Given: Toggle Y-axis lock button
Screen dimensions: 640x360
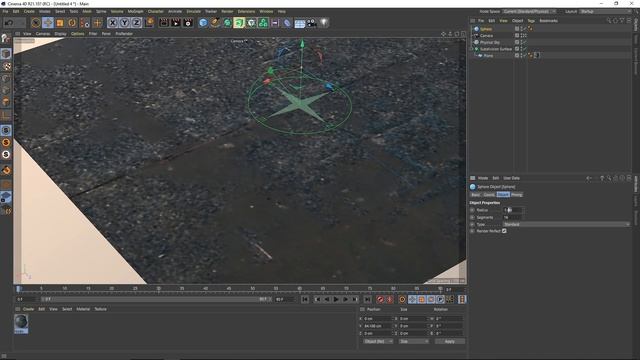Looking at the screenshot, I should click(x=124, y=23).
